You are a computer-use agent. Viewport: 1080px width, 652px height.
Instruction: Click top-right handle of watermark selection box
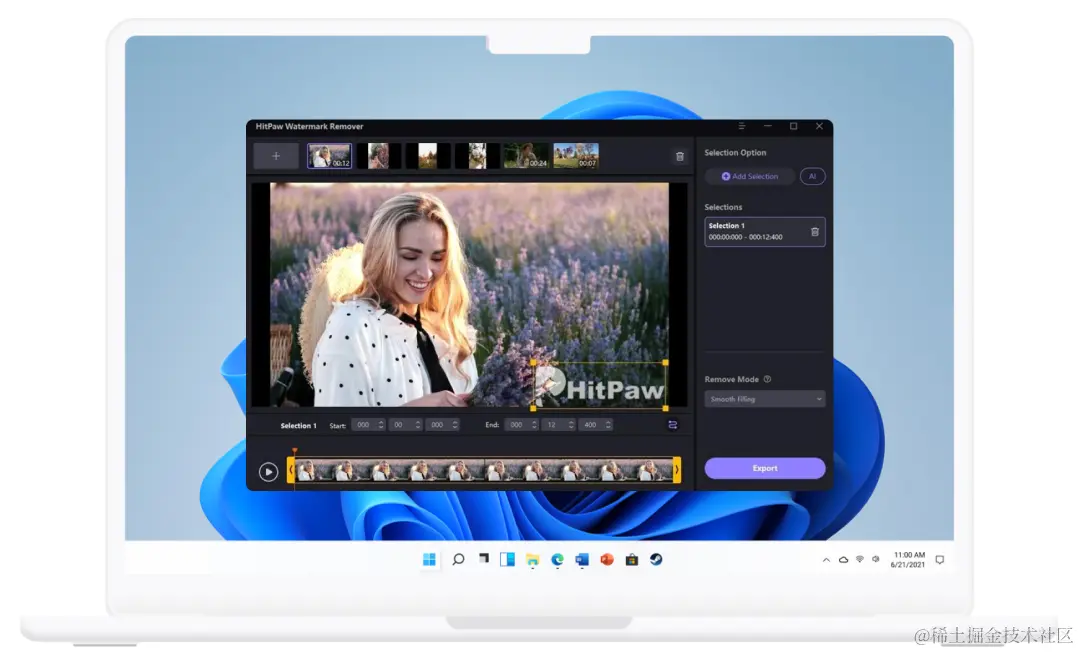[x=665, y=362]
